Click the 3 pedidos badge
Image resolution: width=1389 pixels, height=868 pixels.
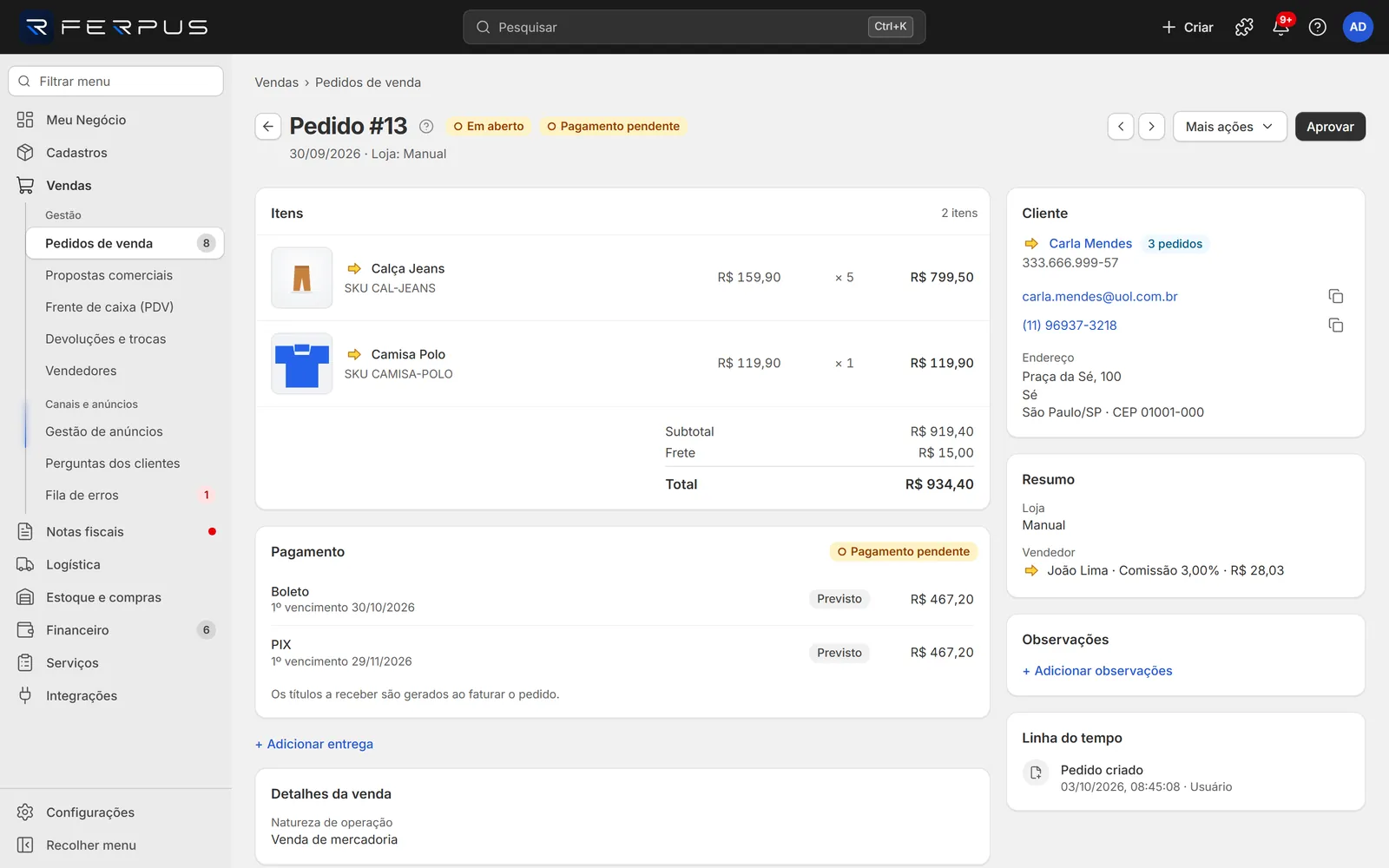(1175, 244)
